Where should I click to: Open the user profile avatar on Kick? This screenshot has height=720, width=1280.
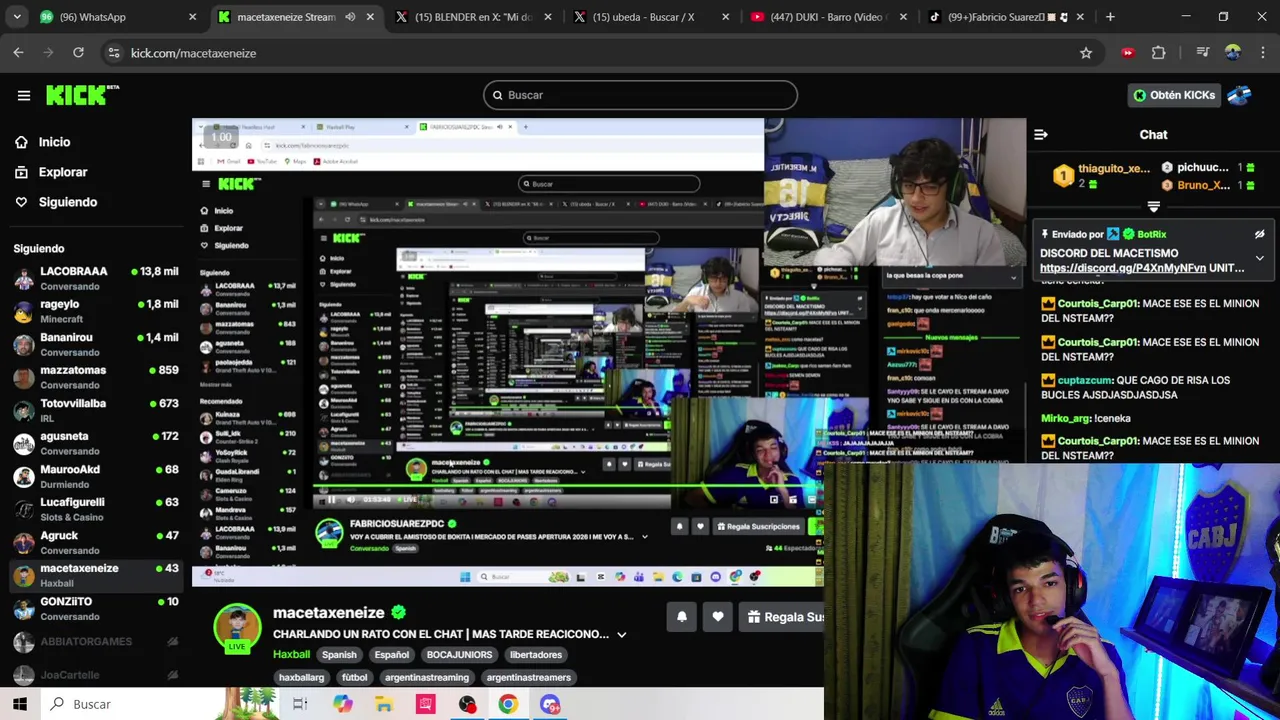tap(1239, 95)
